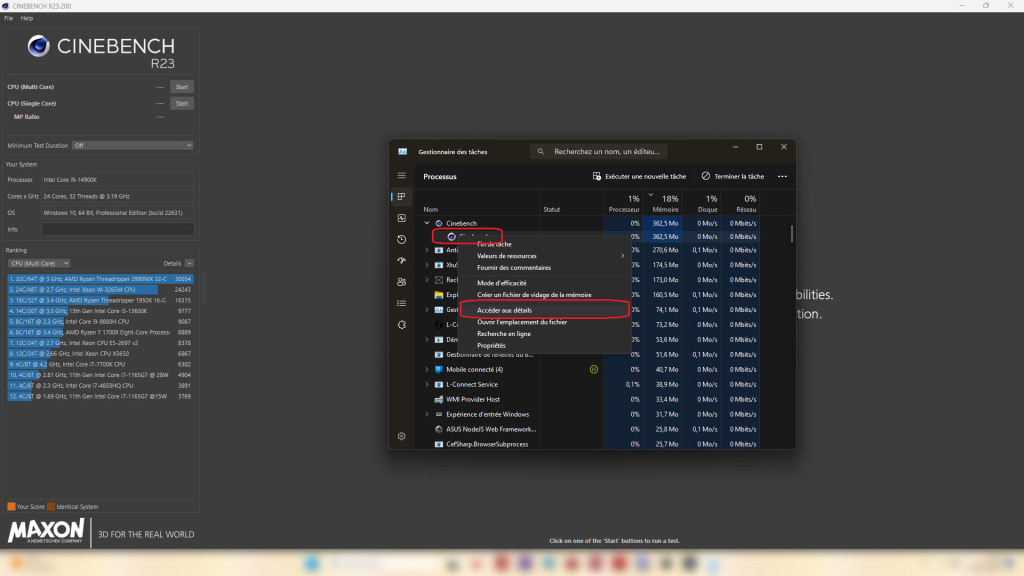Open the CPU (Multi Core) ranking dropdown
This screenshot has height=576, width=1024.
(39, 263)
